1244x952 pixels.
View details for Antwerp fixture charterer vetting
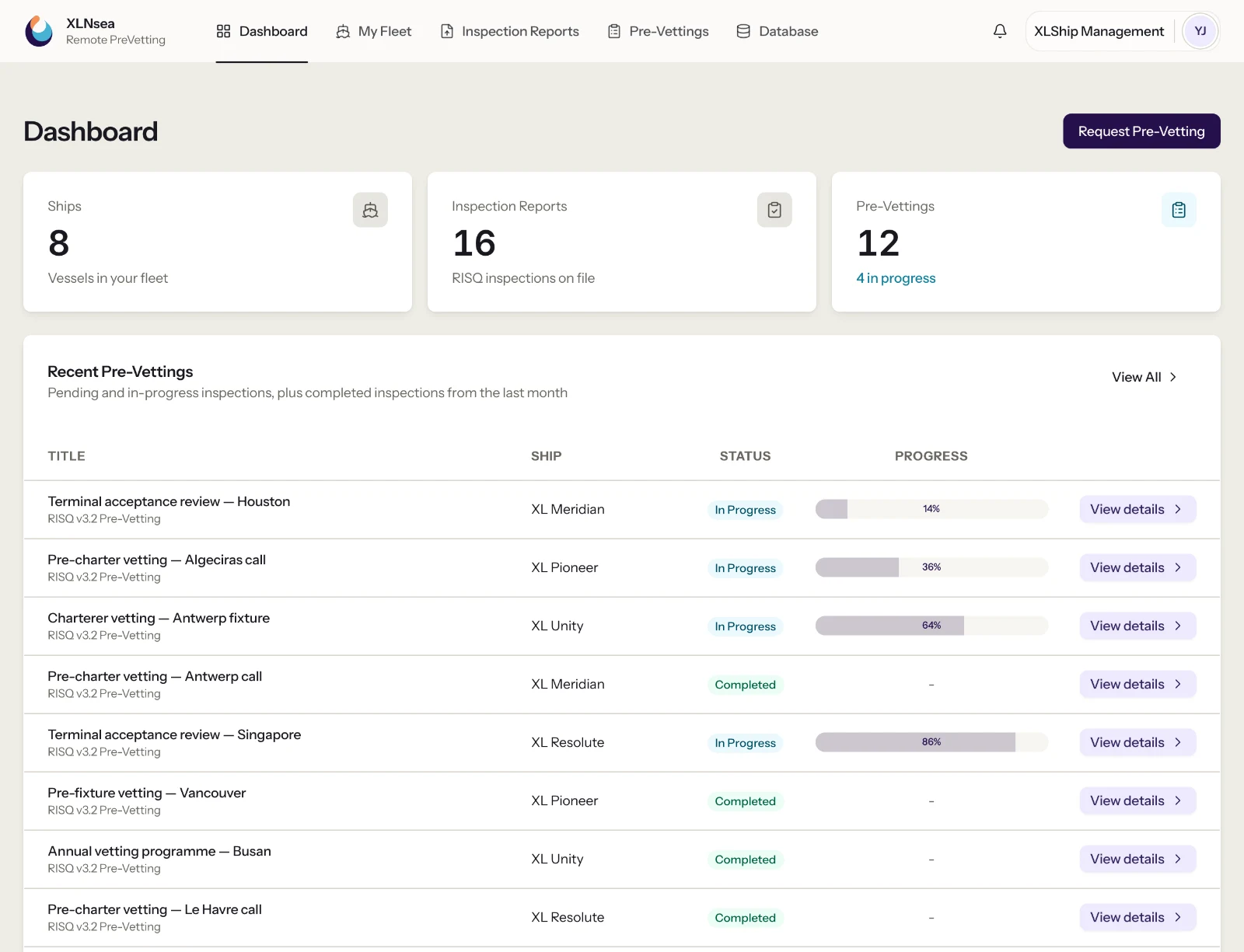coord(1137,626)
